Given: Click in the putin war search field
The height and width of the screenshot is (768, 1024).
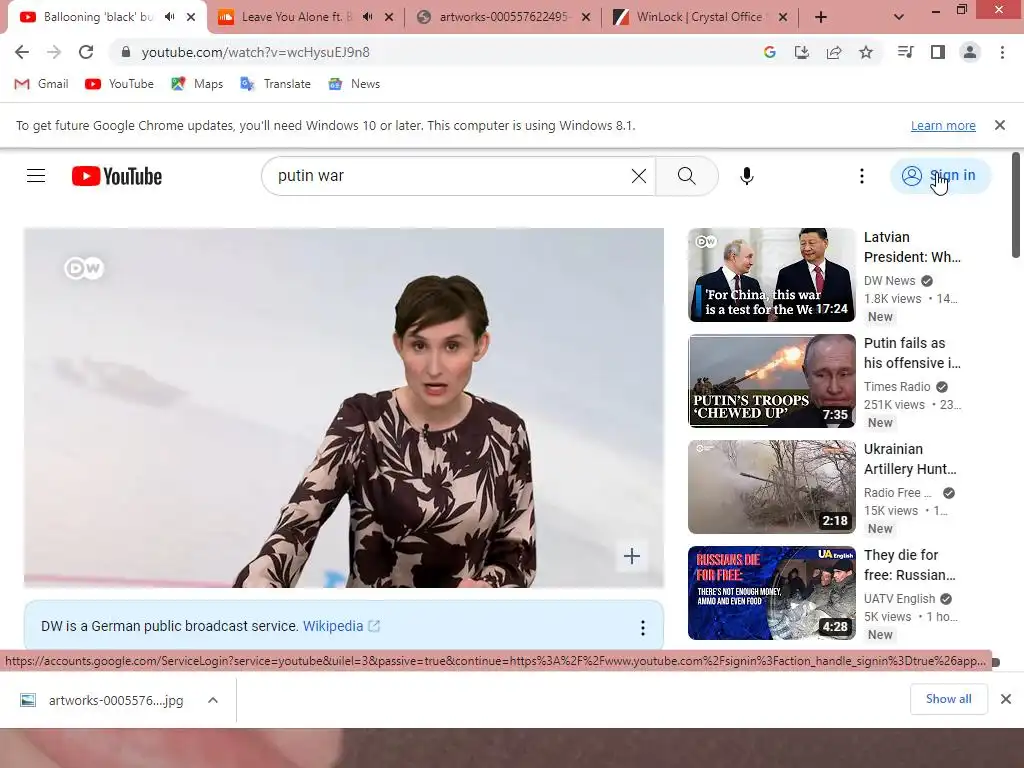Looking at the screenshot, I should (x=451, y=176).
